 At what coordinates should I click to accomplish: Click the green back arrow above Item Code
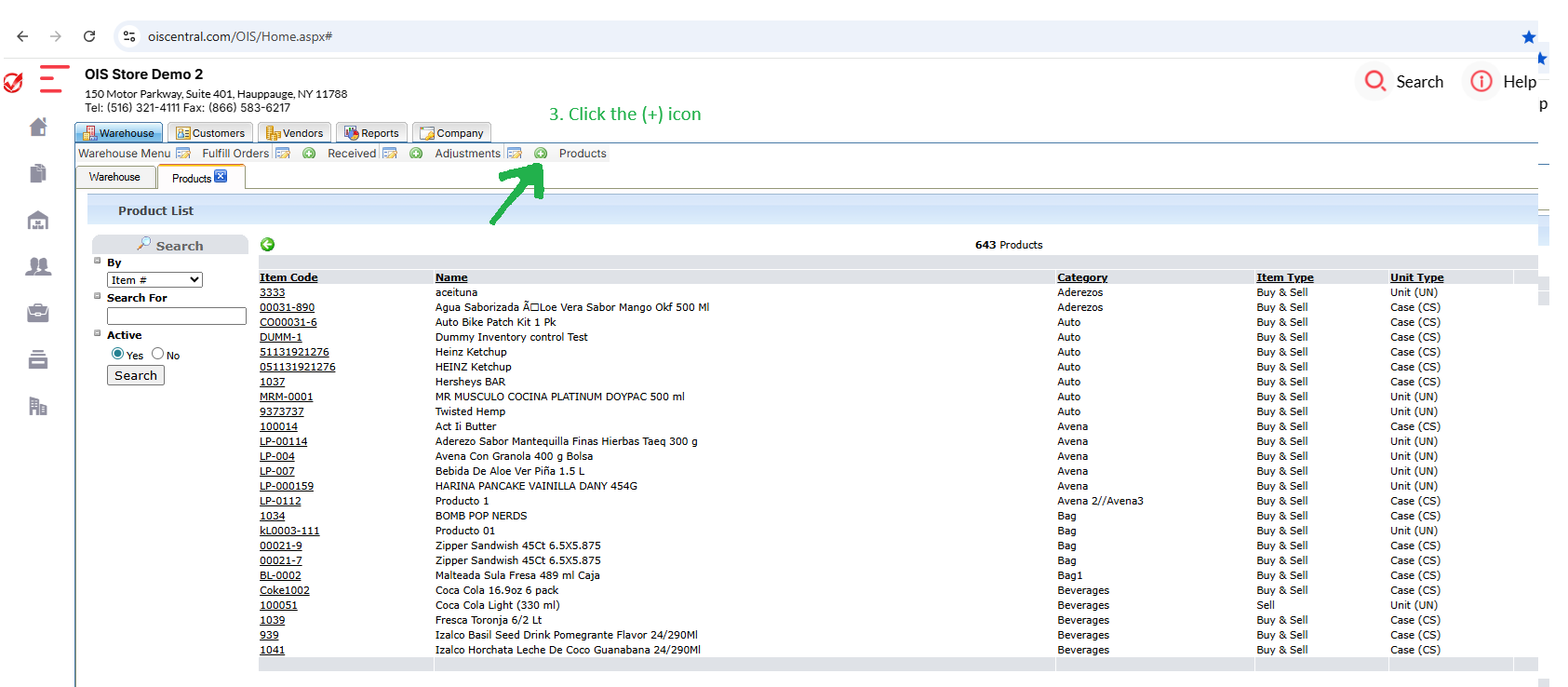point(268,245)
